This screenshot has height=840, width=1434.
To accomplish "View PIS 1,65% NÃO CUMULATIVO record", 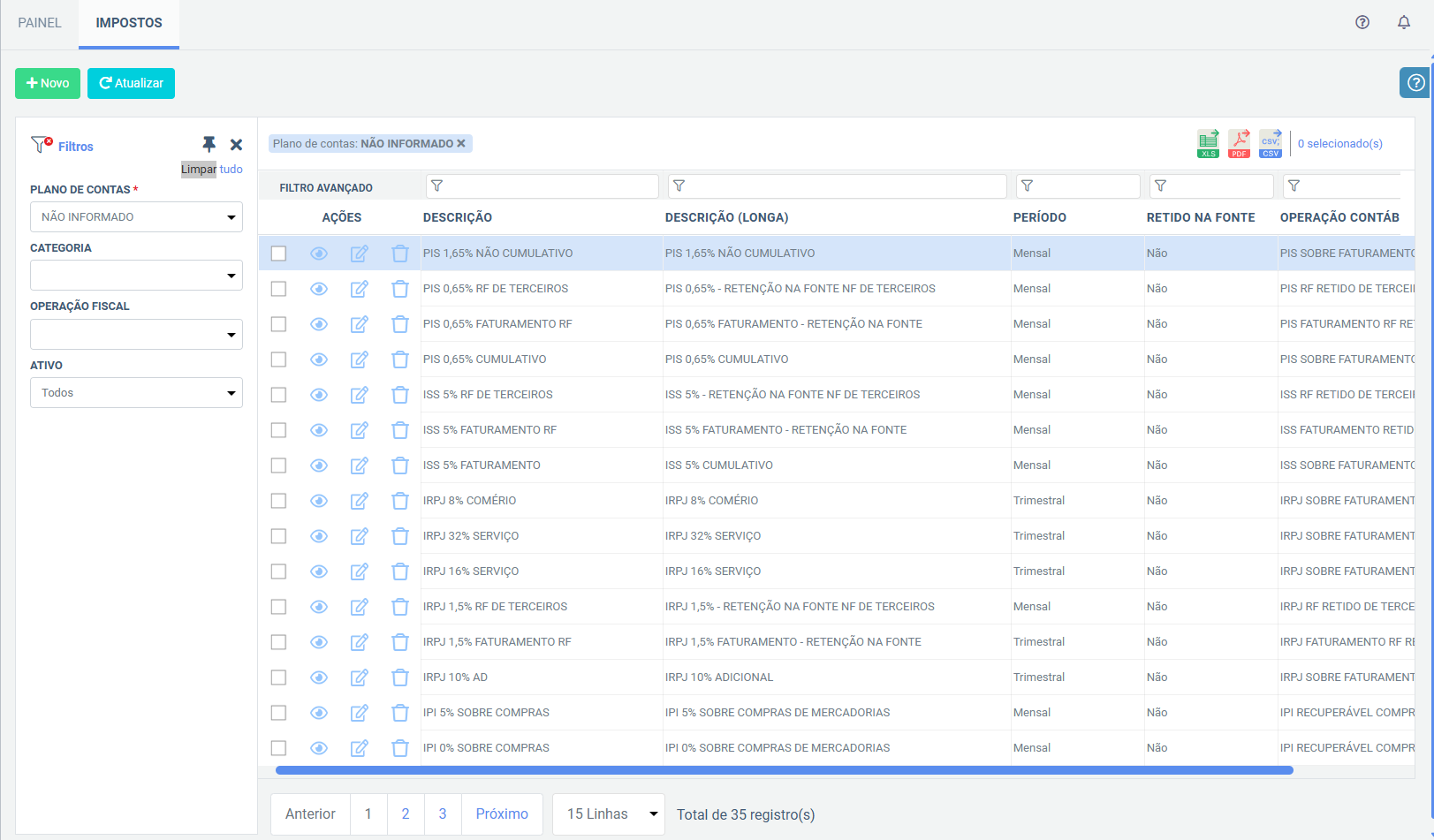I will 319,254.
